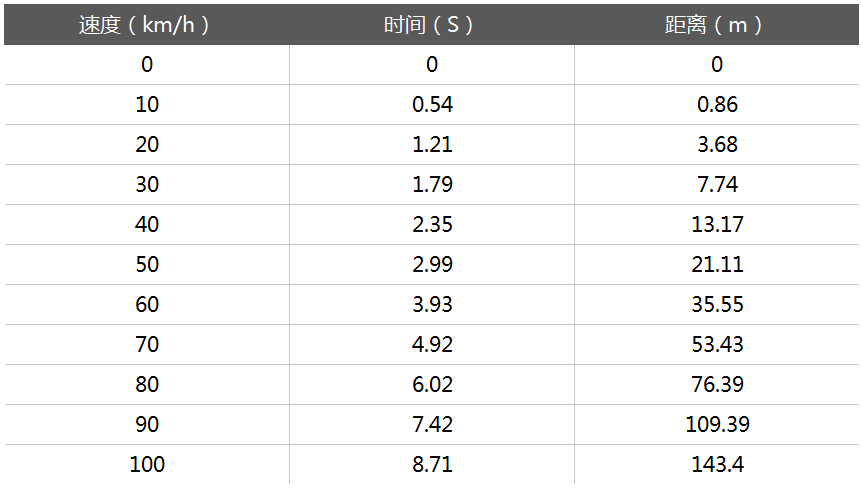This screenshot has width=863, height=489.
Task: Click the distance cell 21.11
Action: point(717,265)
